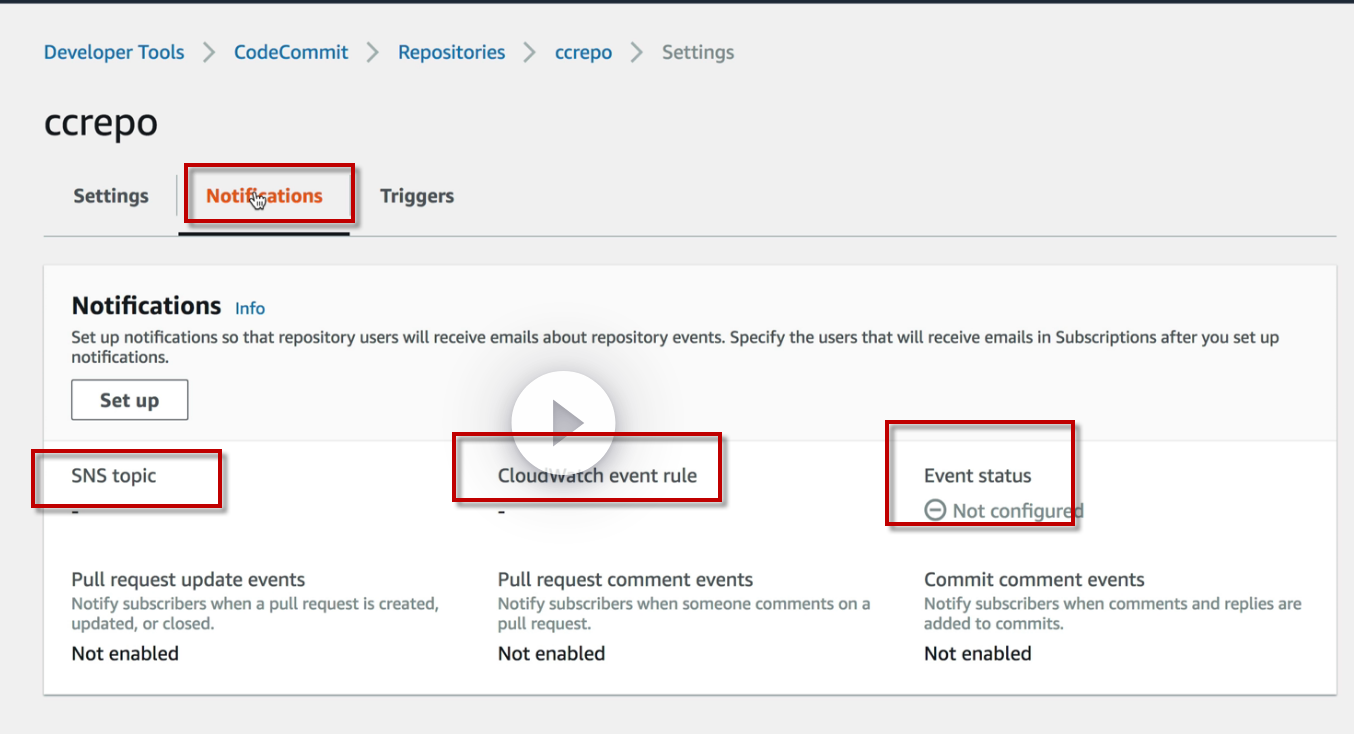The width and height of the screenshot is (1354, 734).
Task: Select the Pull request update events heading
Action: (x=188, y=580)
